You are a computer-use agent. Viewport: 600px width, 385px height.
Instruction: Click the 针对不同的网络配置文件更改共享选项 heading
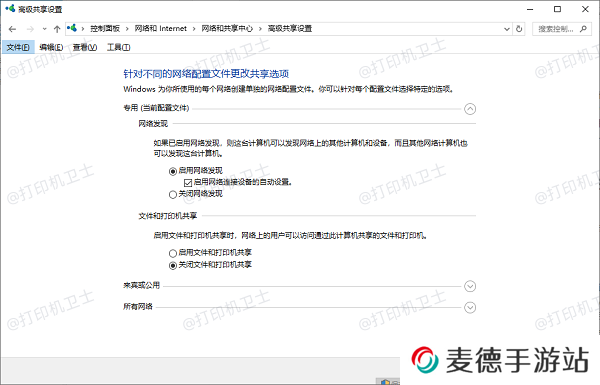[206, 73]
